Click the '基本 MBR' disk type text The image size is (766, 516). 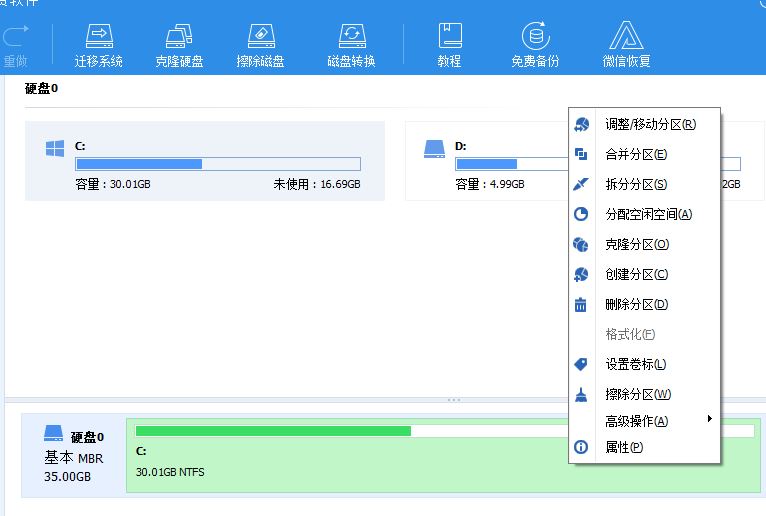(x=74, y=458)
